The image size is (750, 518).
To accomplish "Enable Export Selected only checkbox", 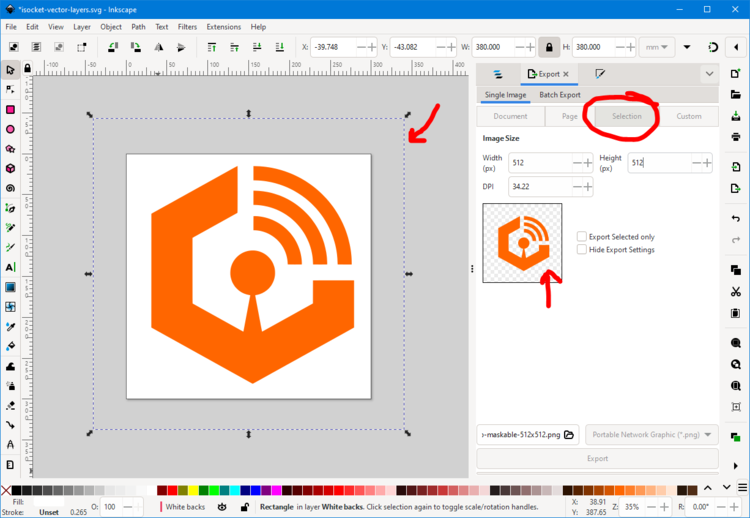I will [x=582, y=236].
